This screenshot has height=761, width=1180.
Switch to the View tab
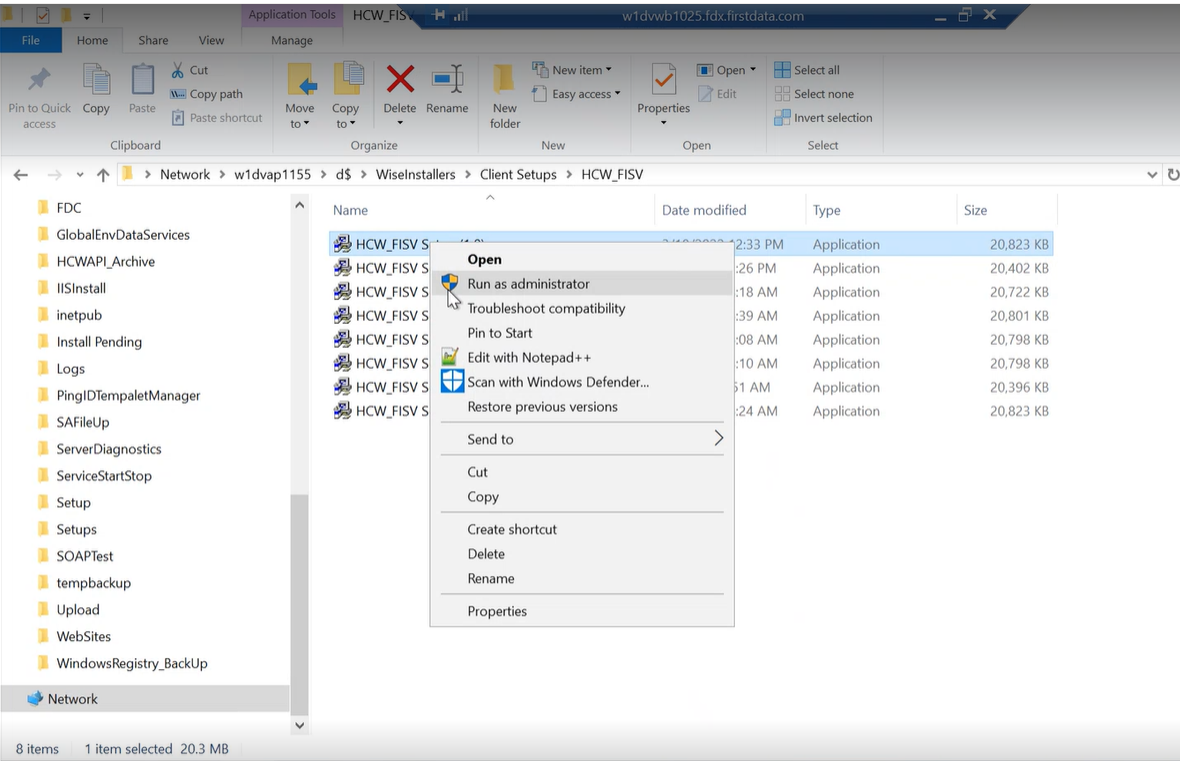click(211, 40)
